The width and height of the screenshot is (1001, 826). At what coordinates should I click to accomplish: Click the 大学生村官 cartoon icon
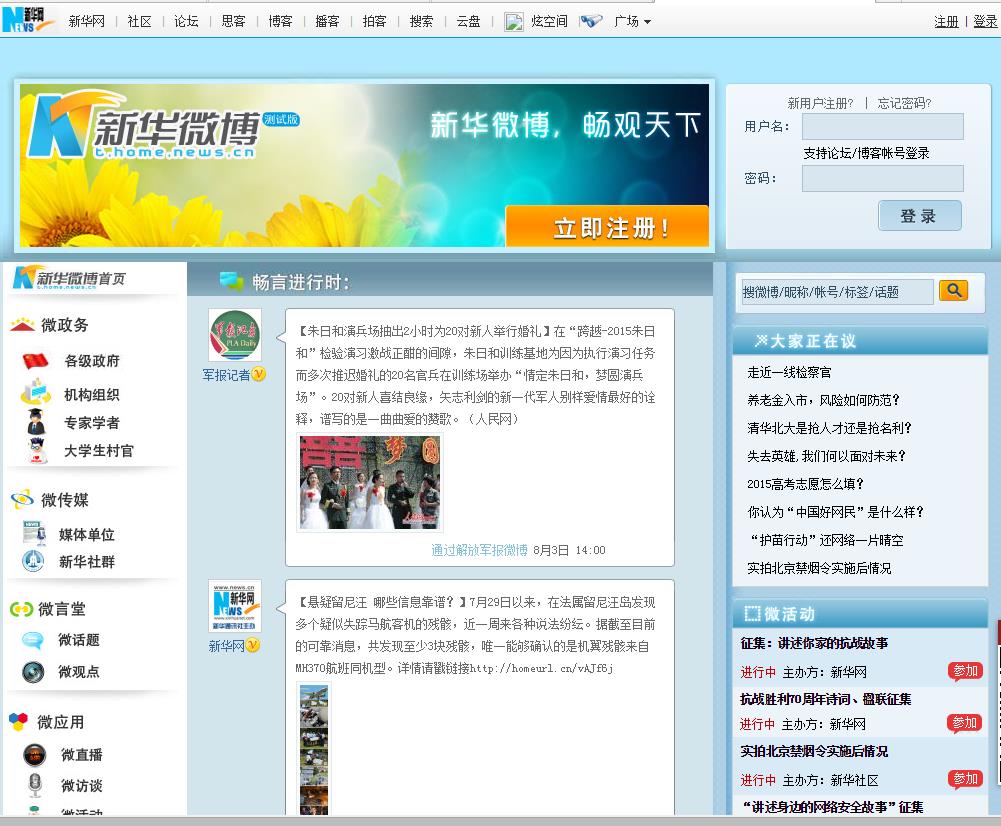click(x=38, y=450)
